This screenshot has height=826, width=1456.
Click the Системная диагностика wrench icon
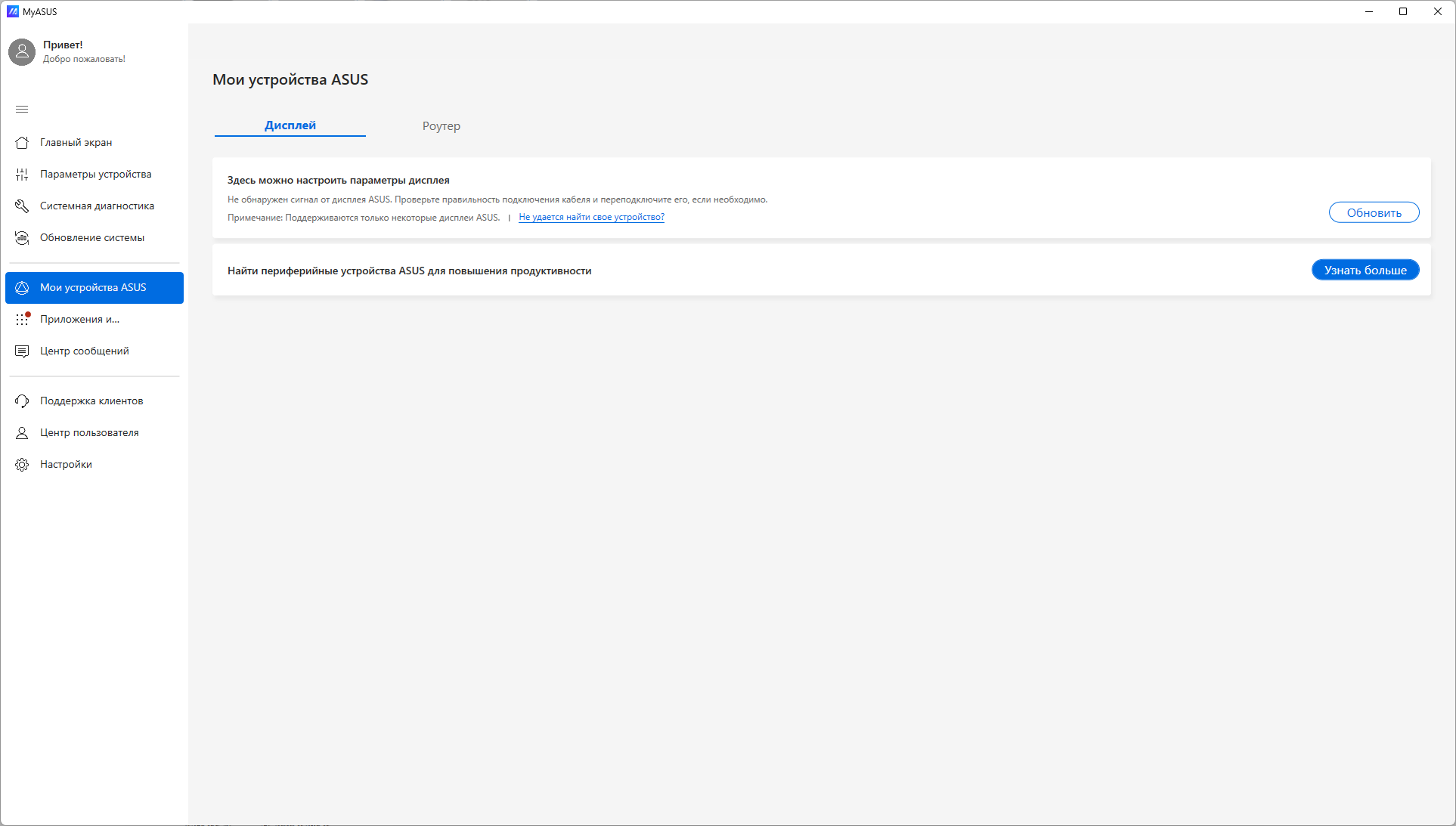coord(22,206)
